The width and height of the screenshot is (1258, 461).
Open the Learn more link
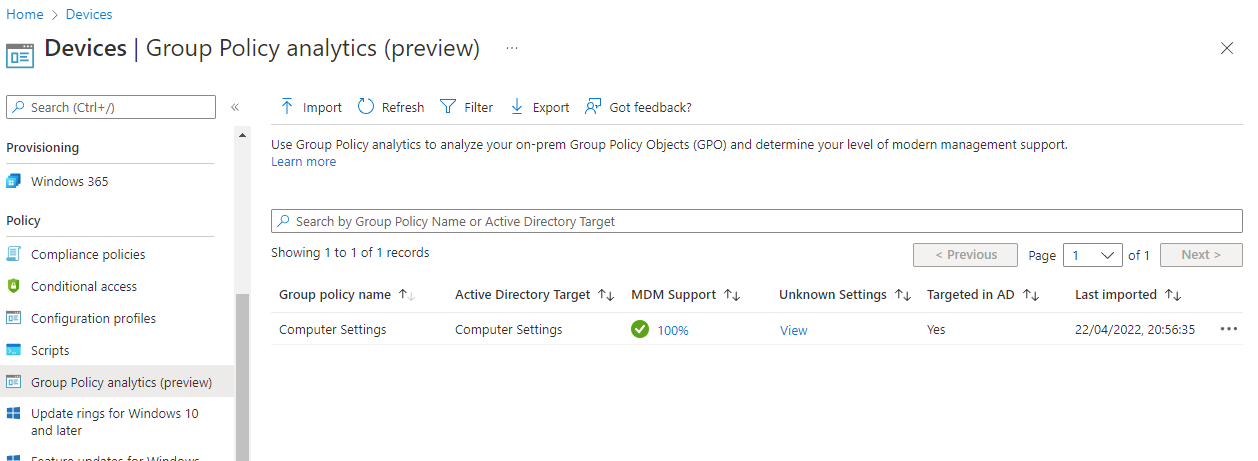pos(303,161)
